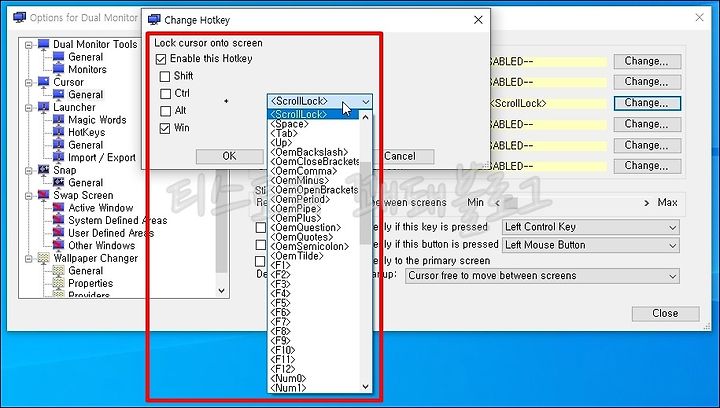Open 'Cursor free to move between screens' dropdown
Screen dimensions: 720x408
[542, 276]
